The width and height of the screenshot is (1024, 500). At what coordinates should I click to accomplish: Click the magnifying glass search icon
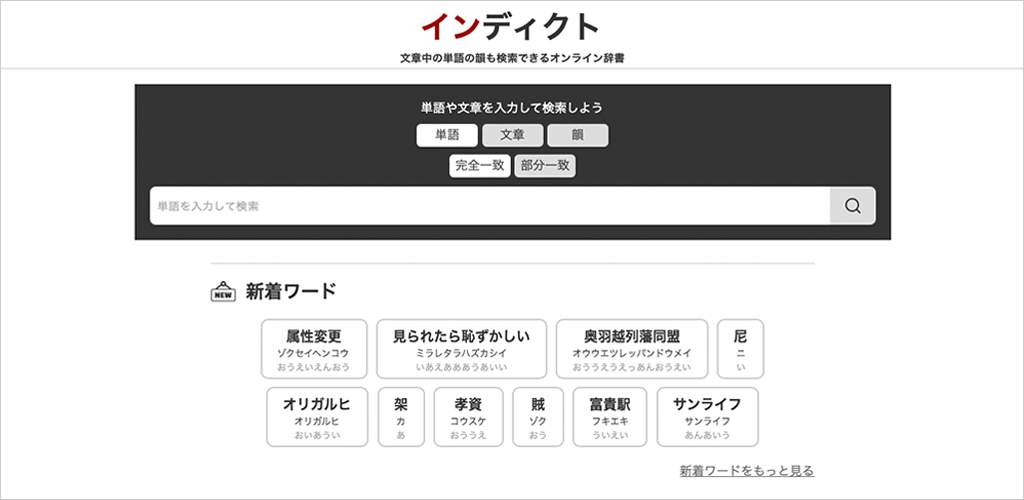pyautogui.click(x=852, y=206)
